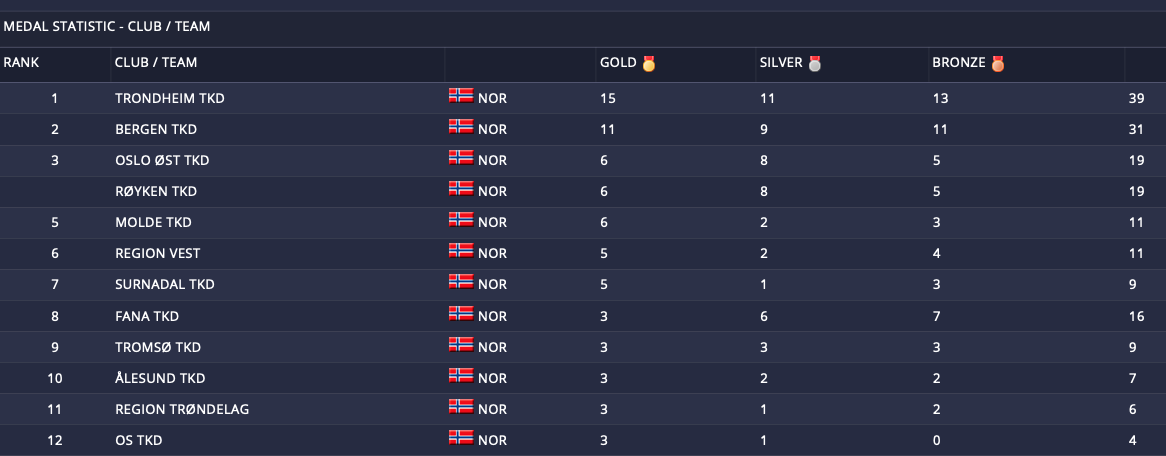Click the Norway flag beside Trondheim TKD
Image resolution: width=1166 pixels, height=456 pixels.
coord(461,95)
